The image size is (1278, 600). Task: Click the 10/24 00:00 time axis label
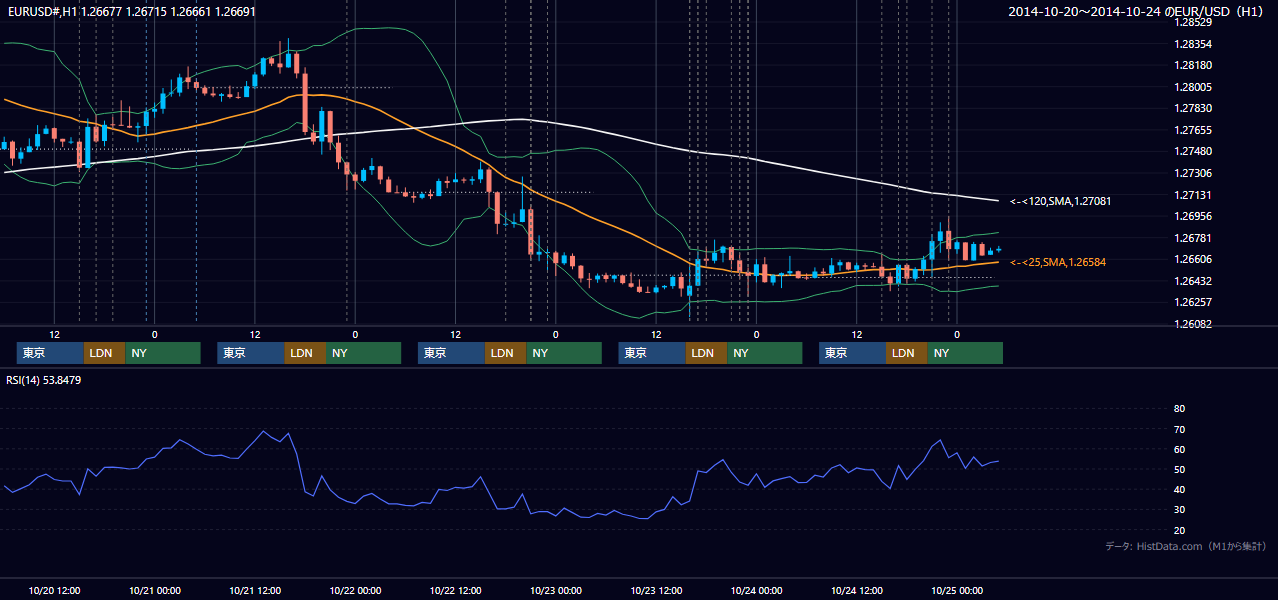click(757, 590)
